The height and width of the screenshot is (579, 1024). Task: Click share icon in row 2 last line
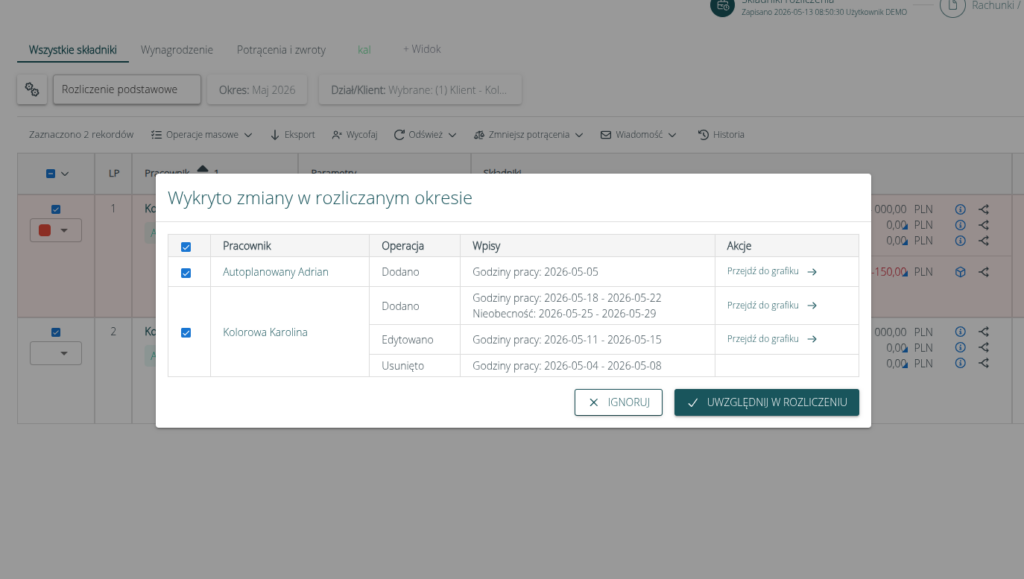[984, 363]
